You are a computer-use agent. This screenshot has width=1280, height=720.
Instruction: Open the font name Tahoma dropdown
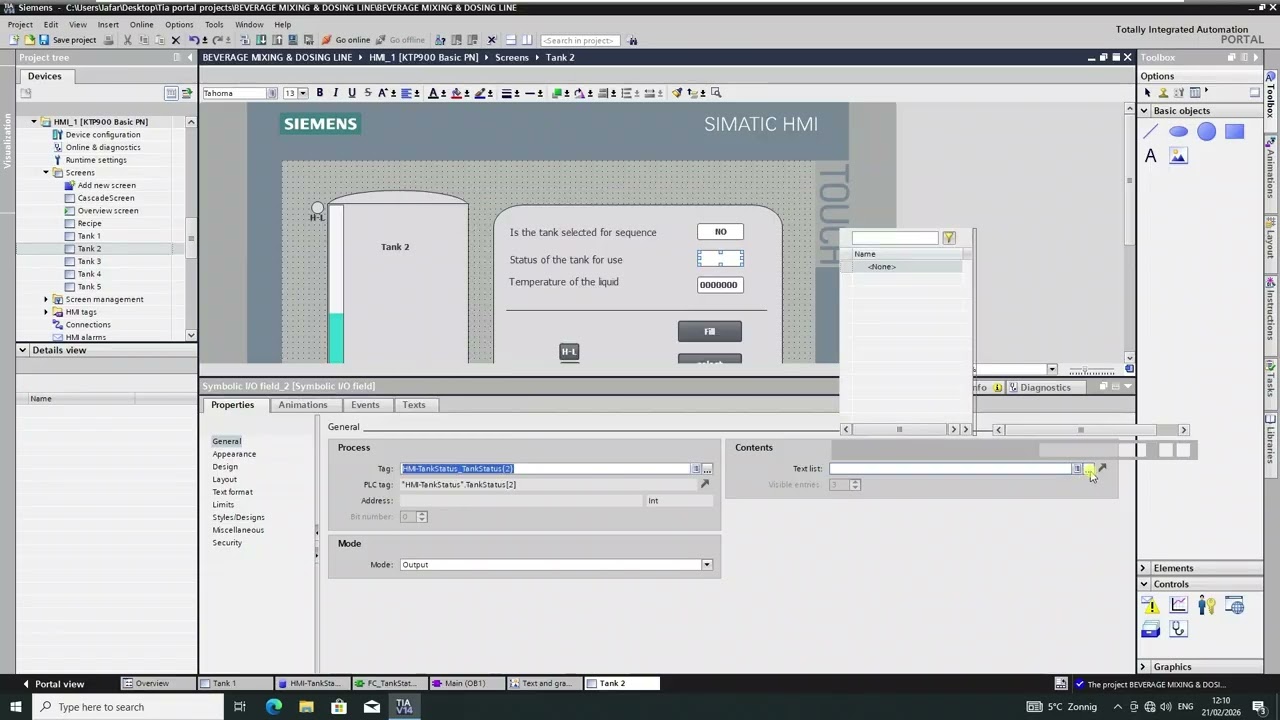point(271,93)
